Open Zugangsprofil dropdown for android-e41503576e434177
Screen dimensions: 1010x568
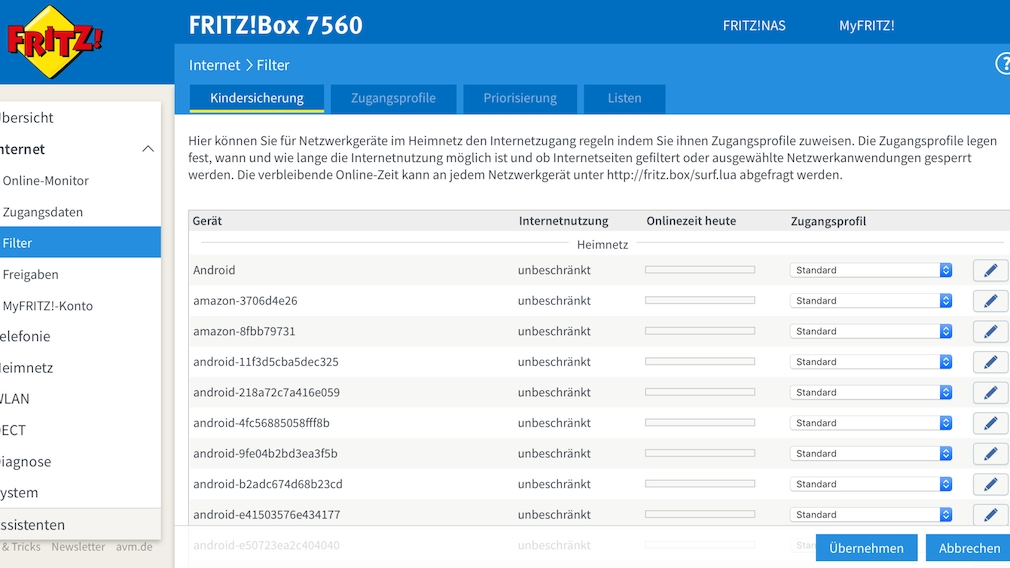pyautogui.click(x=871, y=515)
